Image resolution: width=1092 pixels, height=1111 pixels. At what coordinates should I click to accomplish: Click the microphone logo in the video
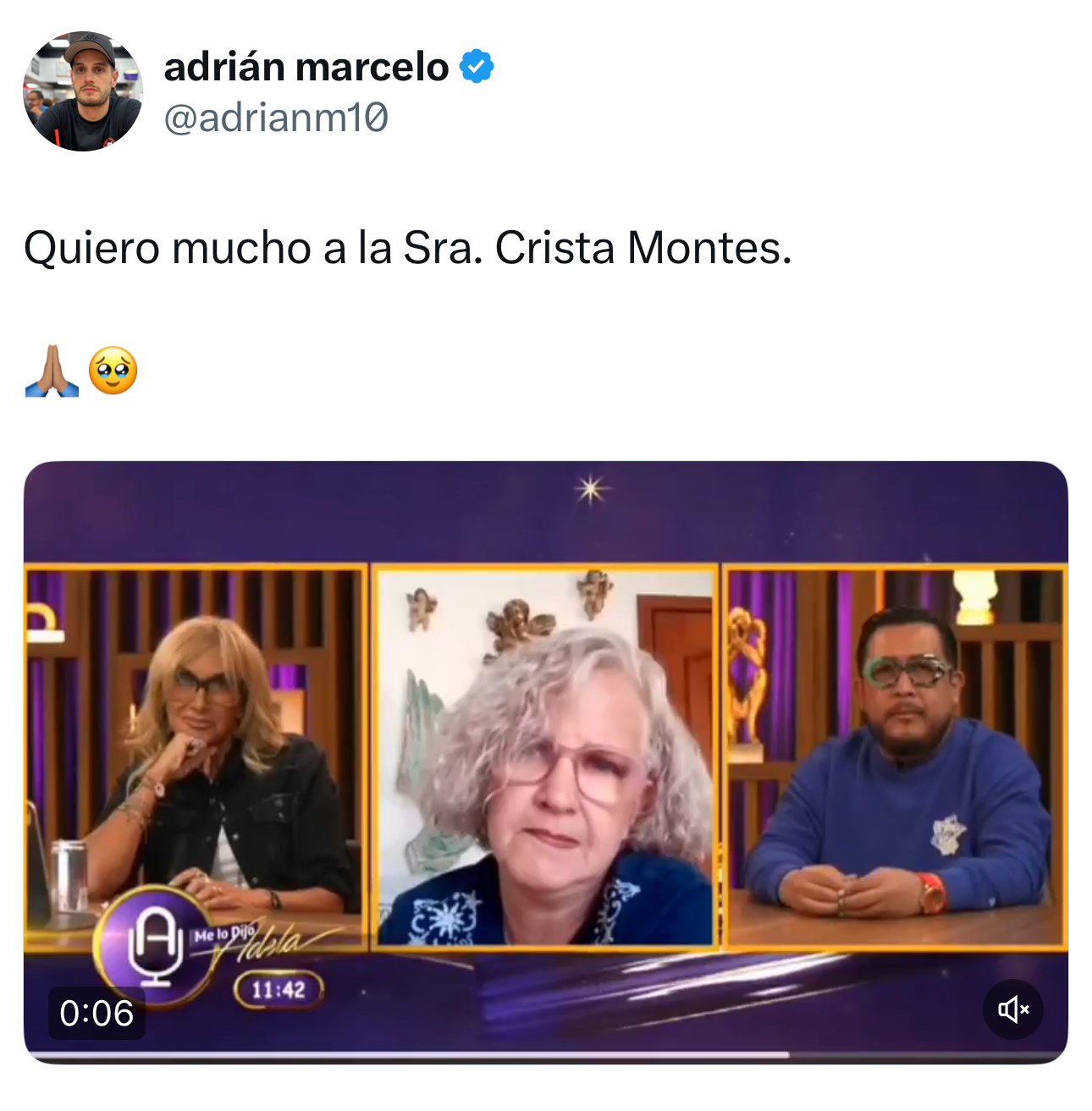156,945
